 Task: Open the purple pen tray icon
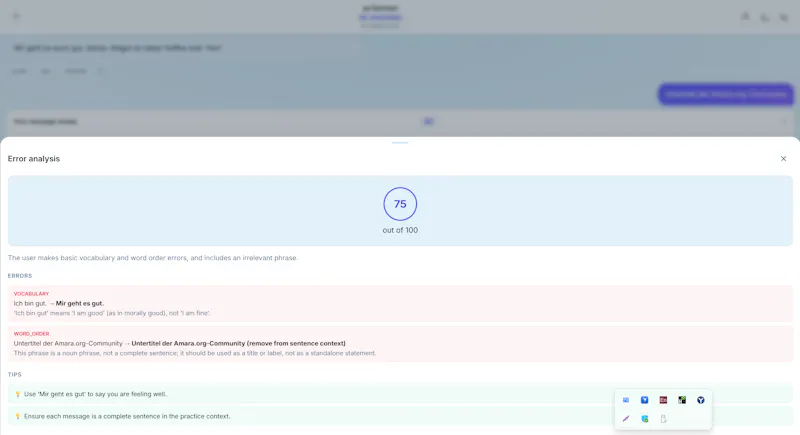626,419
